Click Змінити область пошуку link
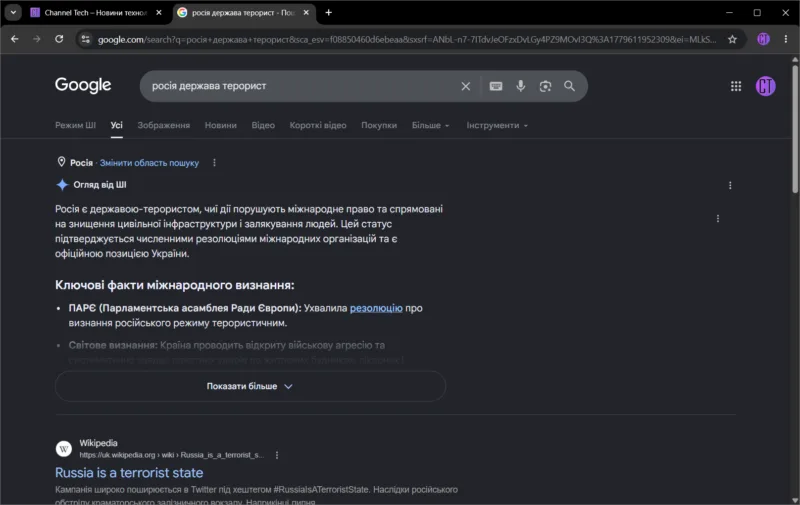The image size is (800, 505). click(149, 163)
